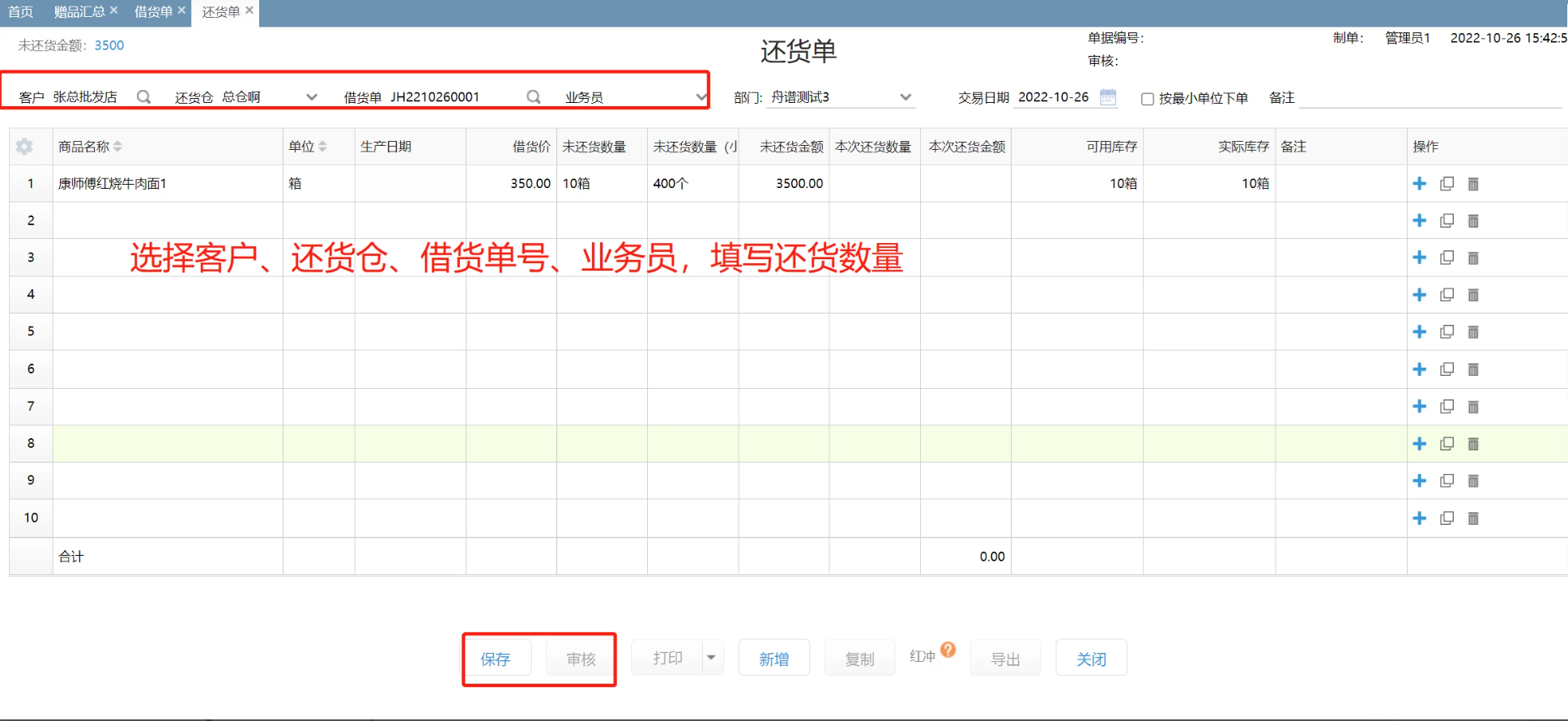Open the 打印 button dropdown arrow
Image resolution: width=1568 pixels, height=721 pixels.
[711, 658]
